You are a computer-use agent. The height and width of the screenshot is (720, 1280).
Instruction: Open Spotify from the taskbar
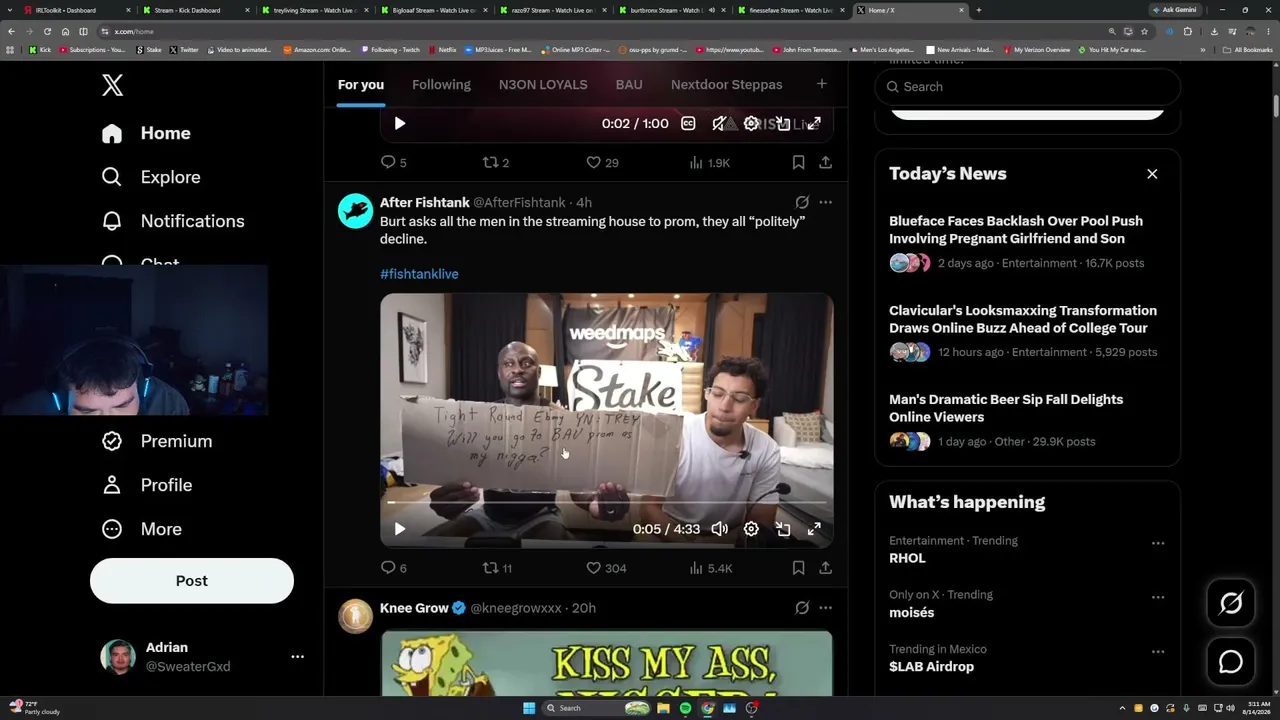pos(685,708)
